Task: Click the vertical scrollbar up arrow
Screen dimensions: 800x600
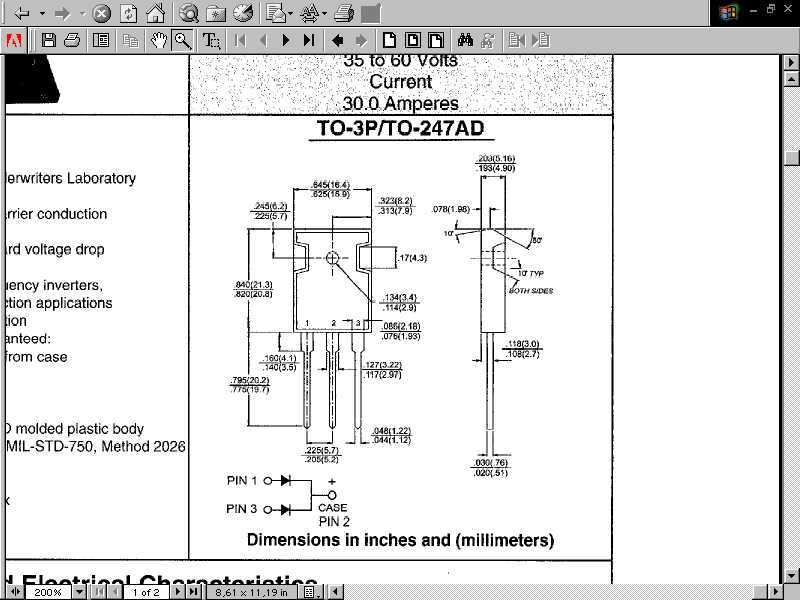Action: [791, 79]
